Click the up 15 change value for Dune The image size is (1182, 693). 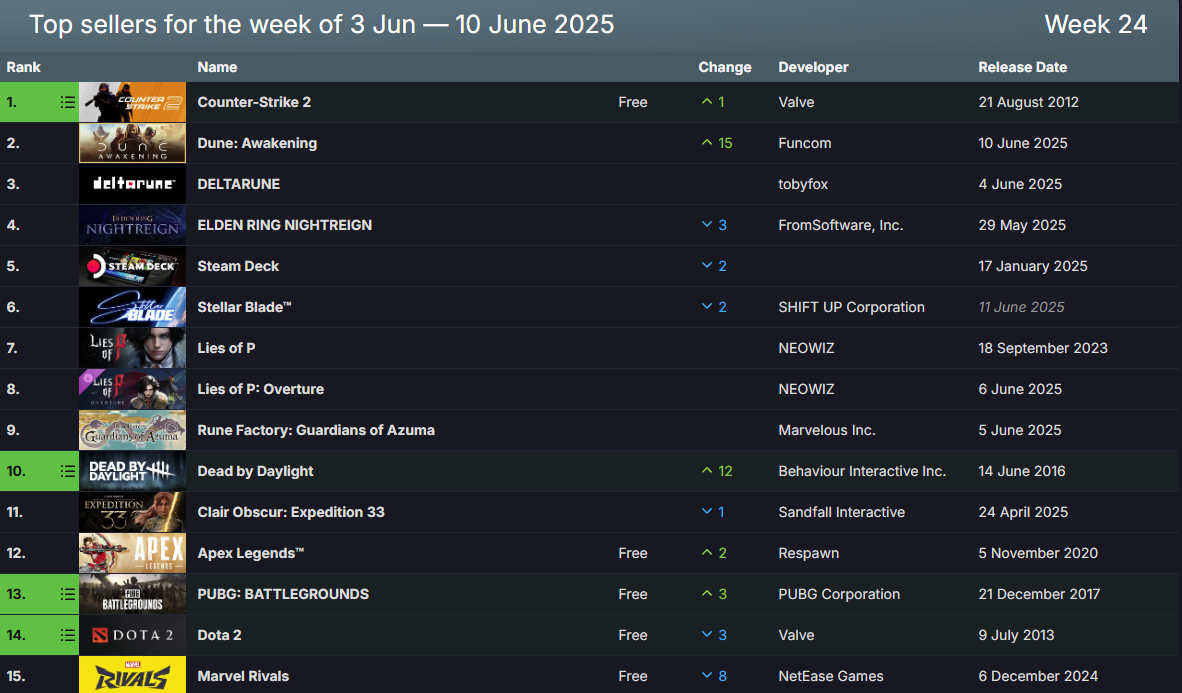pyautogui.click(x=717, y=143)
